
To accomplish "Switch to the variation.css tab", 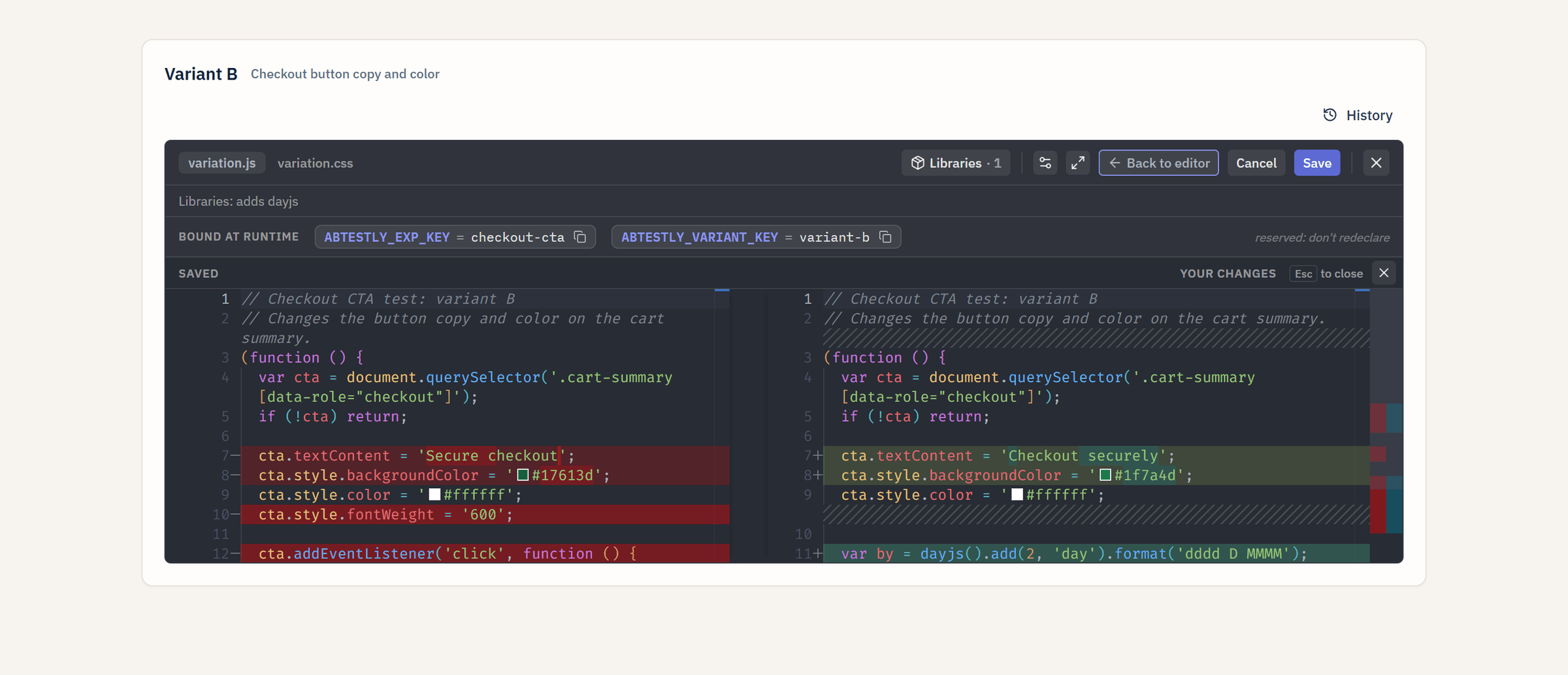I will point(315,163).
